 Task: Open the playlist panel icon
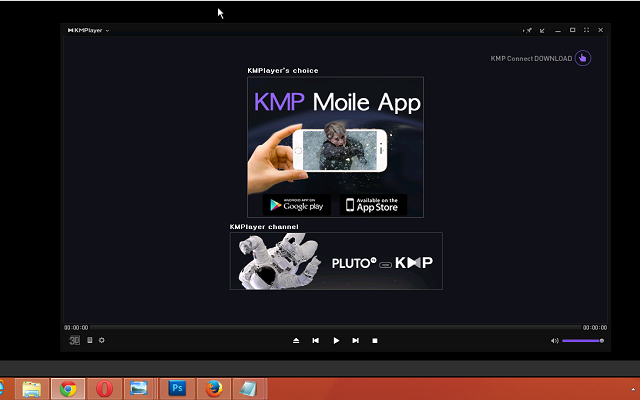89,341
